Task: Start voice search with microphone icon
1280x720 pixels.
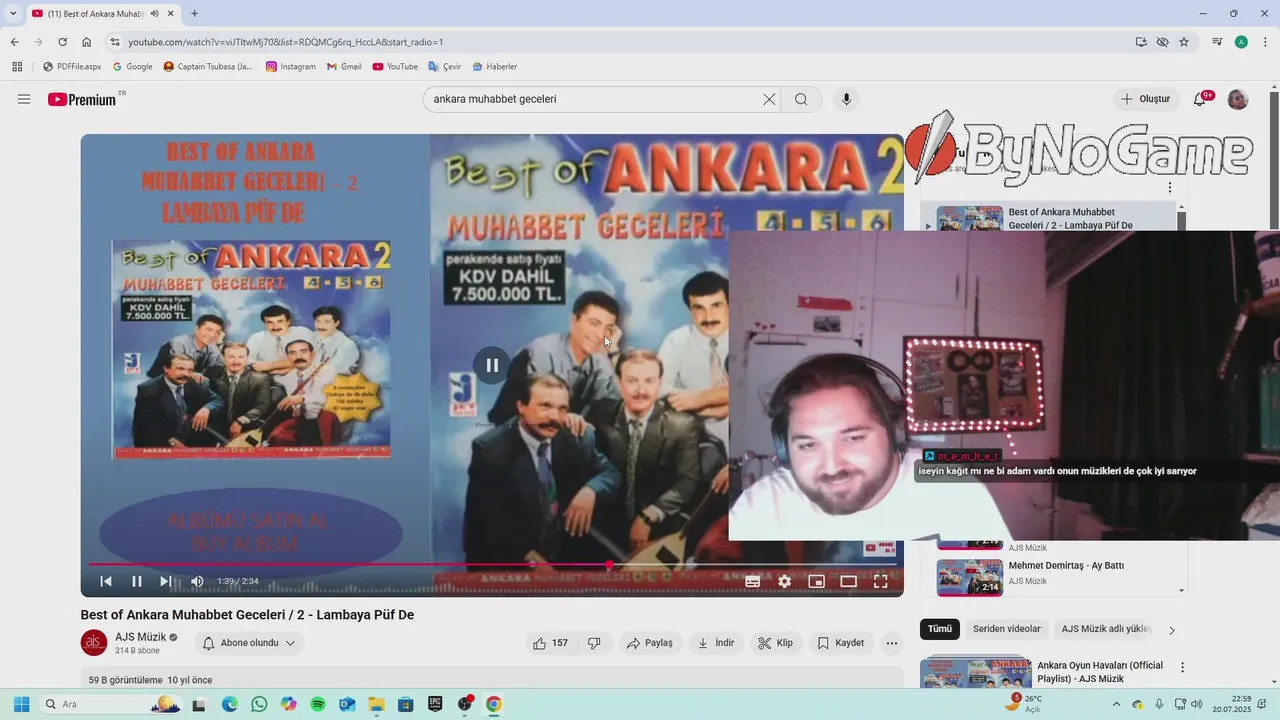Action: 846,99
